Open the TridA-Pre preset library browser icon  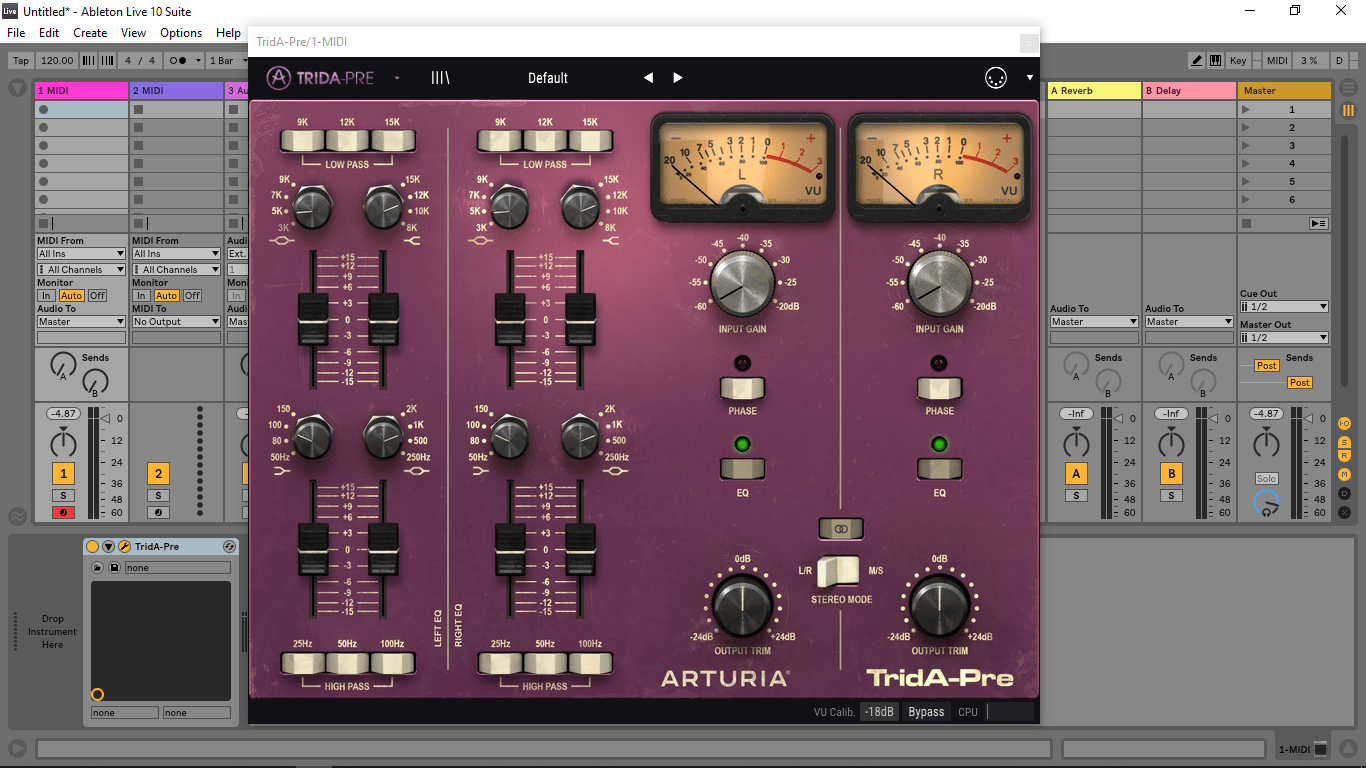440,78
